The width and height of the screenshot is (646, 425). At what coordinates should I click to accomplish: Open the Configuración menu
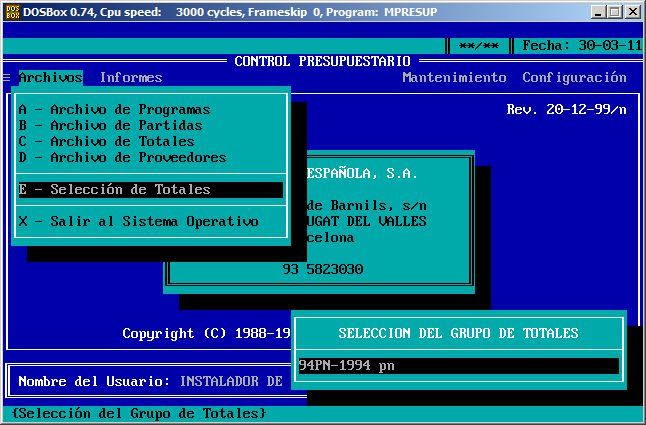click(x=574, y=78)
